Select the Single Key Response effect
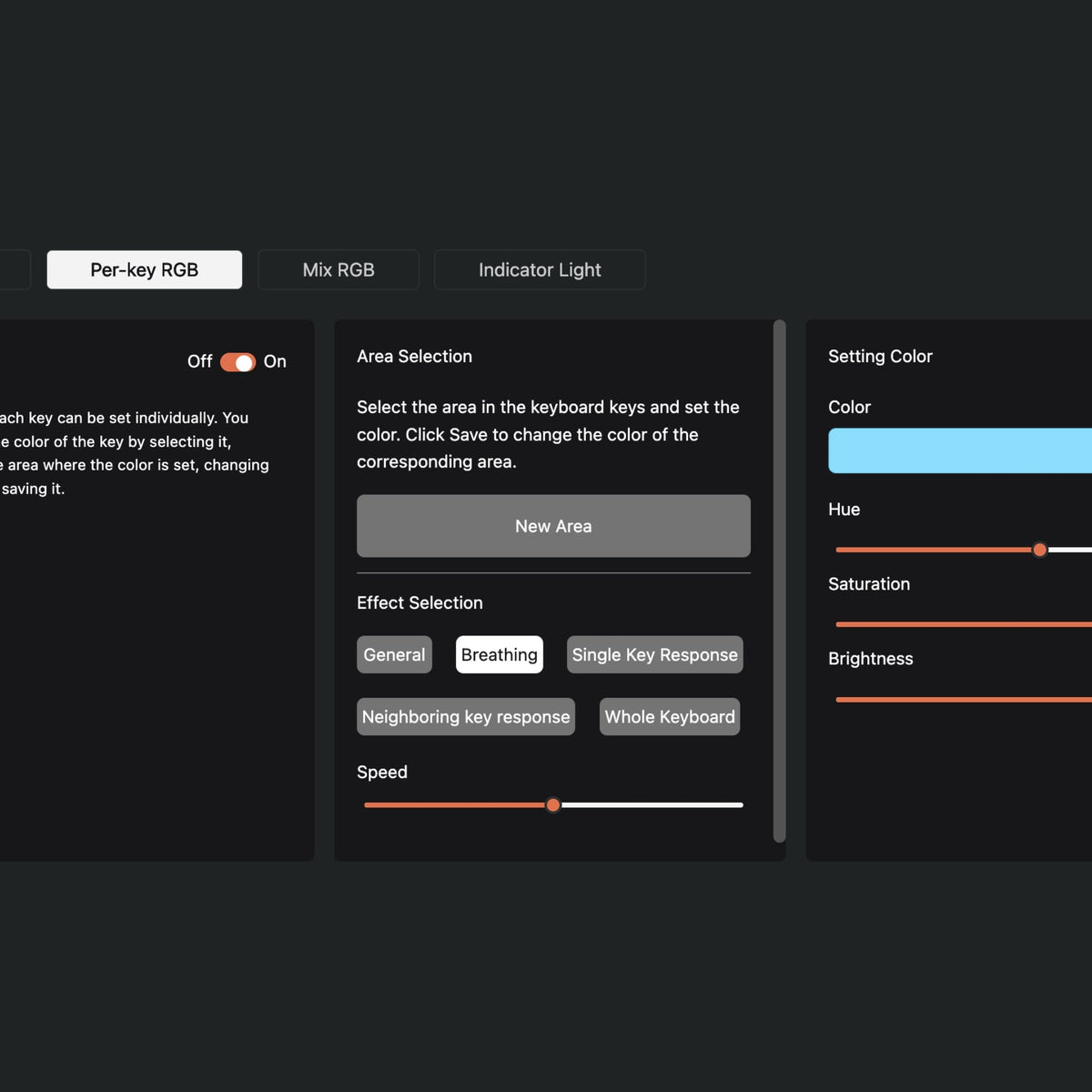1092x1092 pixels. [654, 654]
